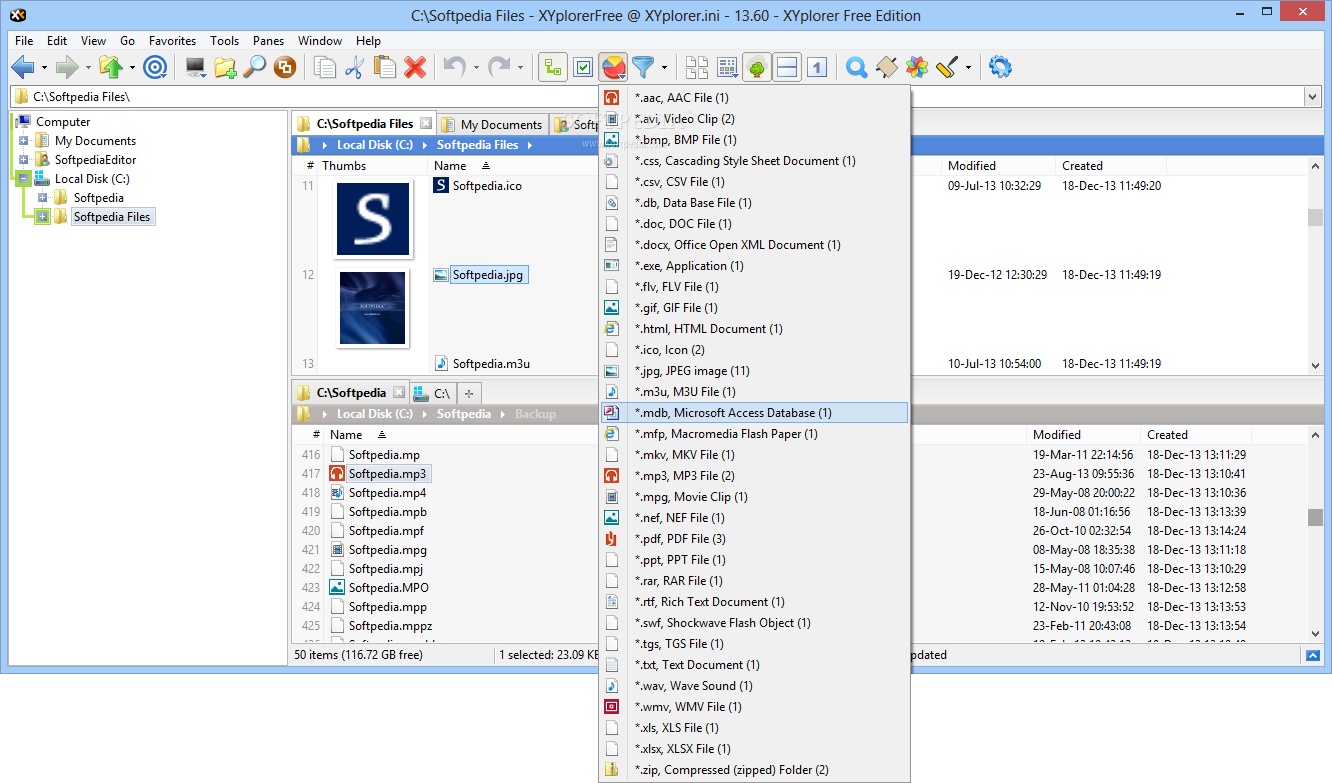Choose *.pdf PDF File (3) entry
This screenshot has width=1332, height=783.
(x=755, y=539)
